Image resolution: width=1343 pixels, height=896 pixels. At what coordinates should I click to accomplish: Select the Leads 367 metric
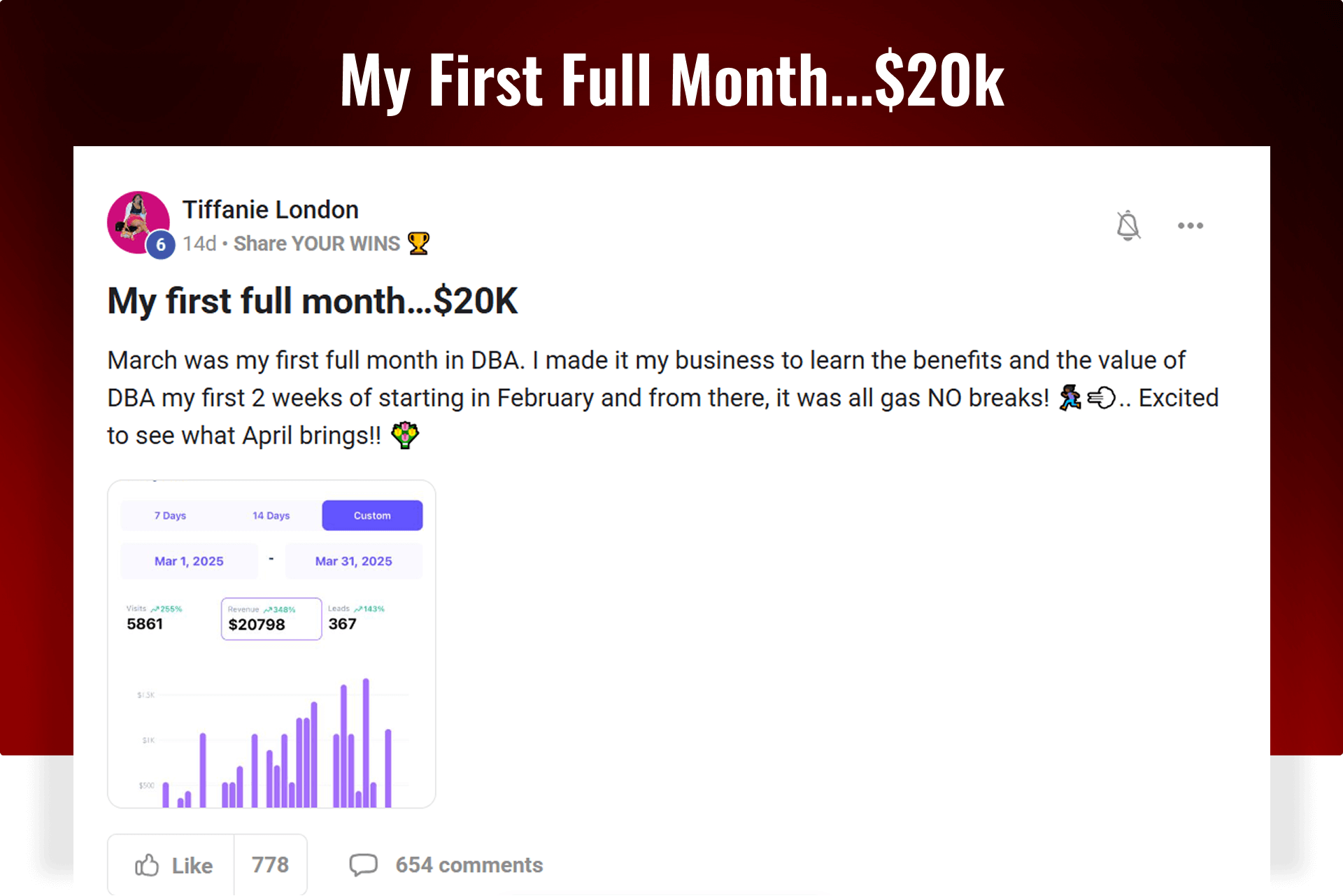click(x=357, y=618)
